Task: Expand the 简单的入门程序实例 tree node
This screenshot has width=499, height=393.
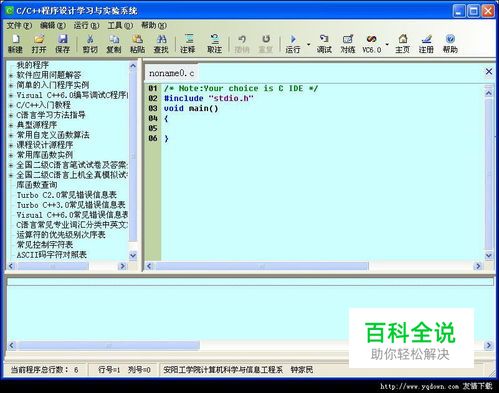Action: click(11, 86)
